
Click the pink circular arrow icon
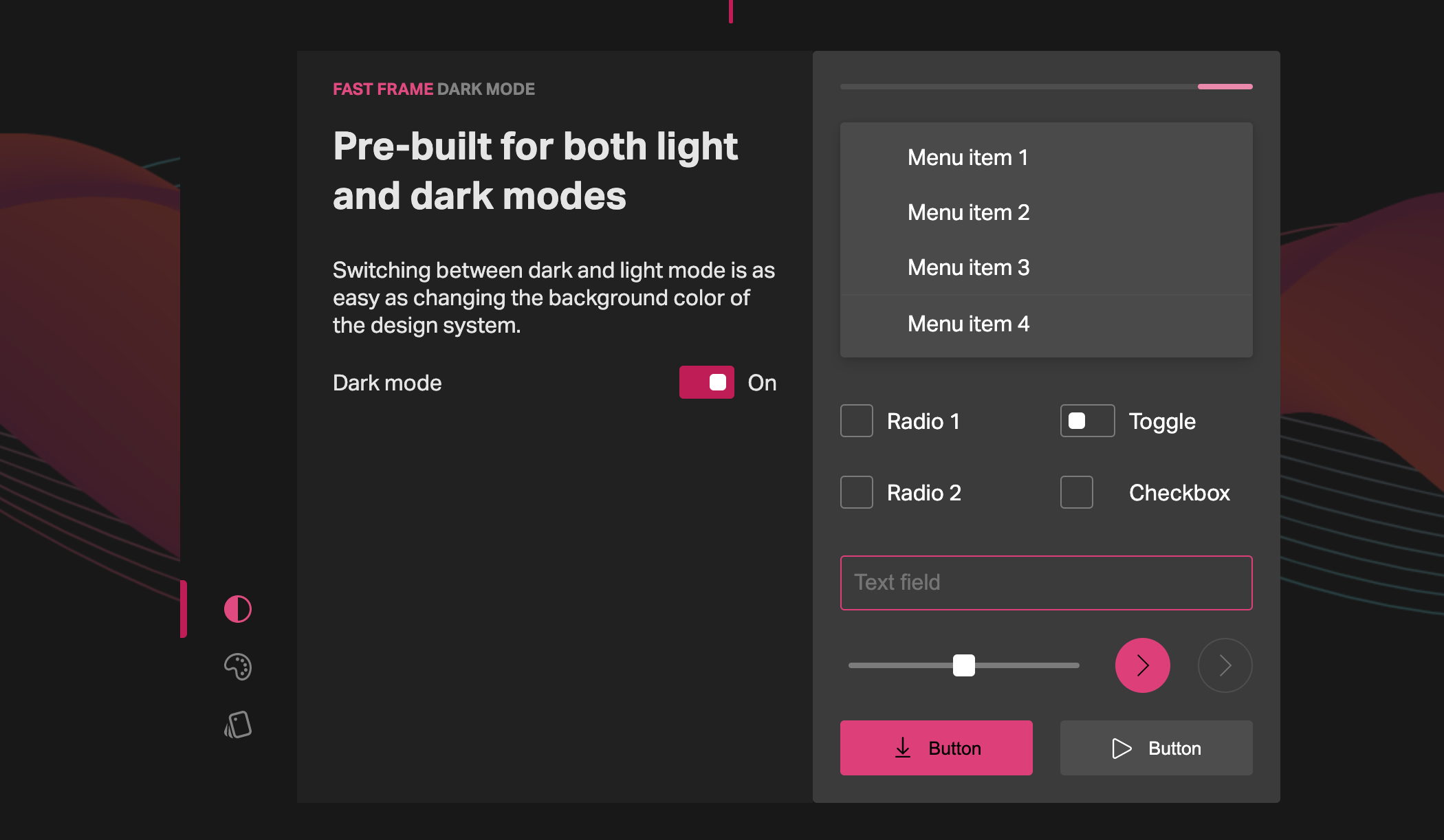[1142, 665]
